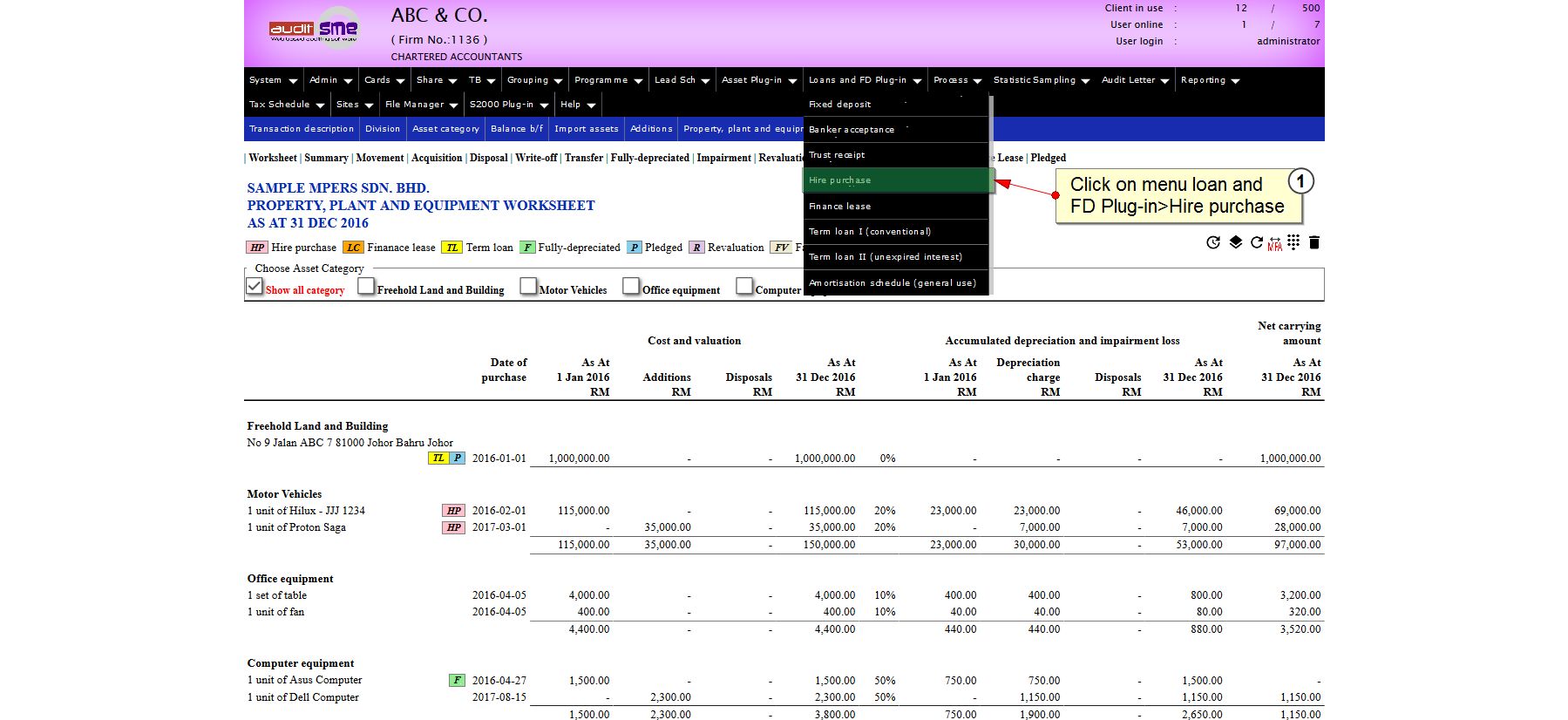The width and height of the screenshot is (1568, 720).
Task: Click the clock history refresh icon
Action: click(1213, 242)
